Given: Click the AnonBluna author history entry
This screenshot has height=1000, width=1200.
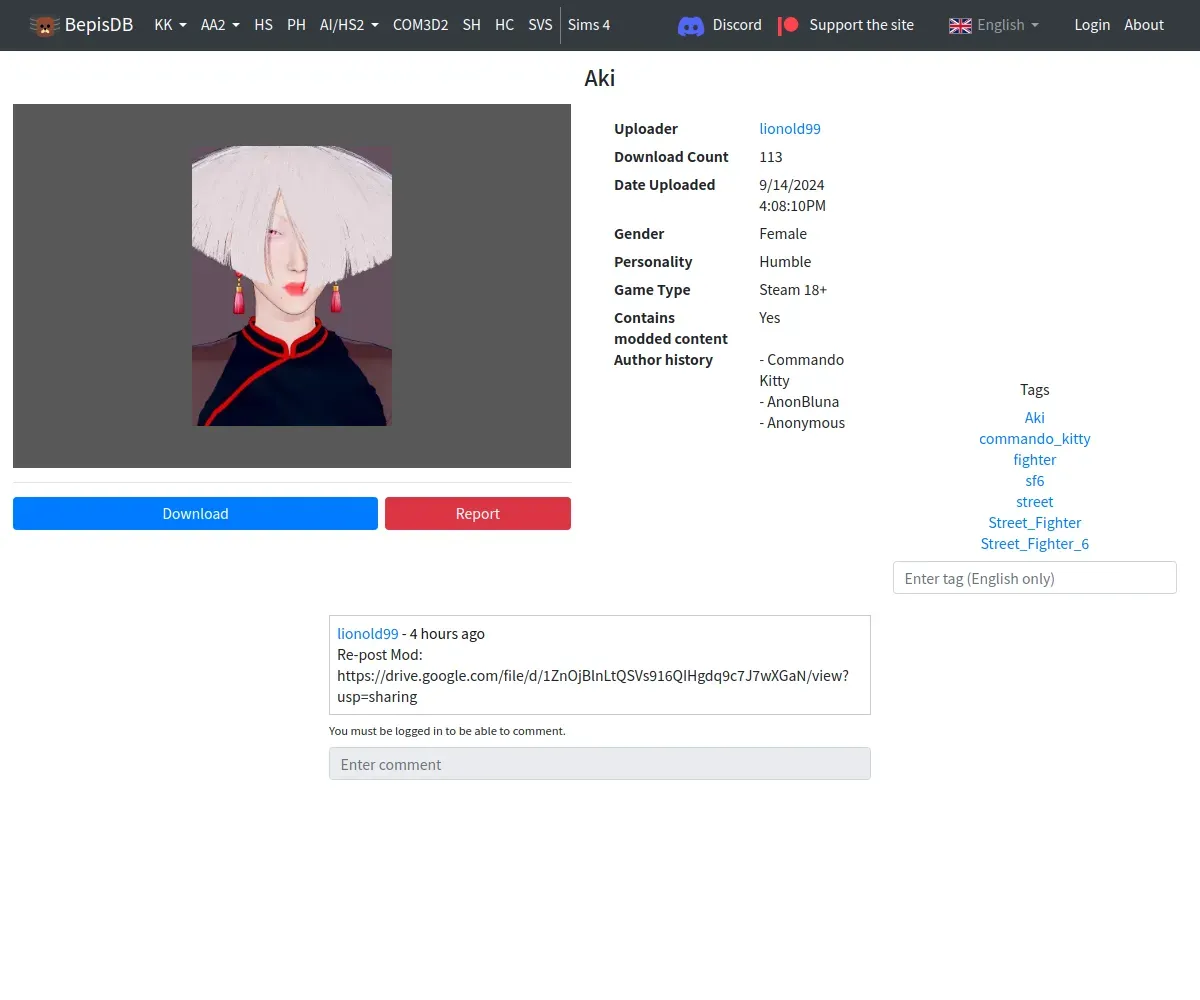Looking at the screenshot, I should click(x=799, y=401).
